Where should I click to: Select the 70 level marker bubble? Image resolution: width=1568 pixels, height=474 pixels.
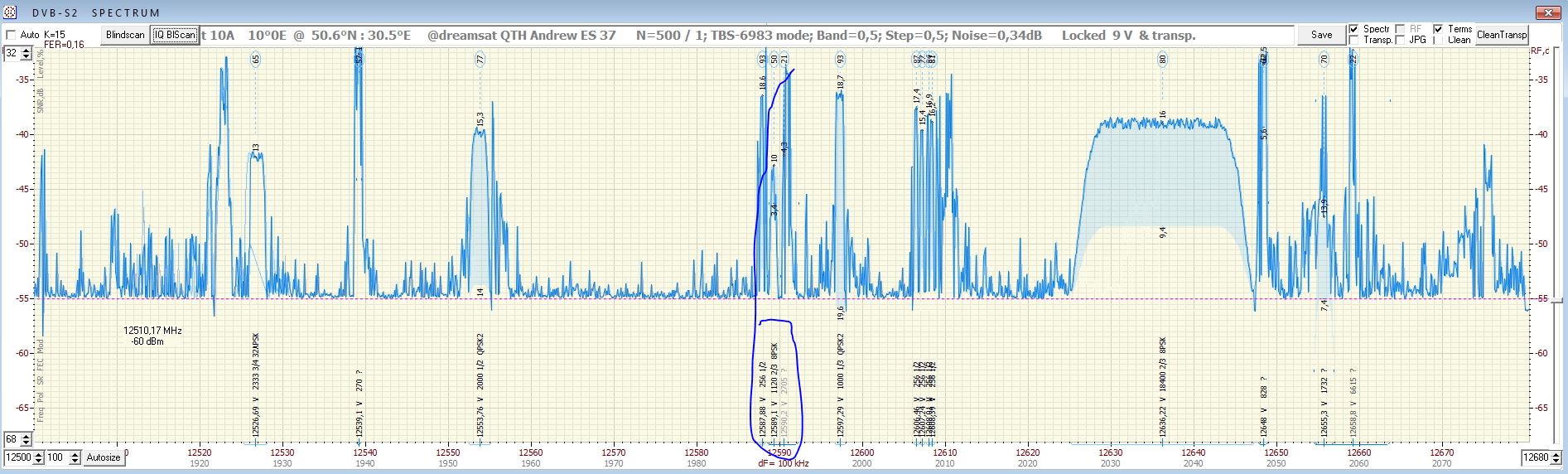tap(1324, 60)
